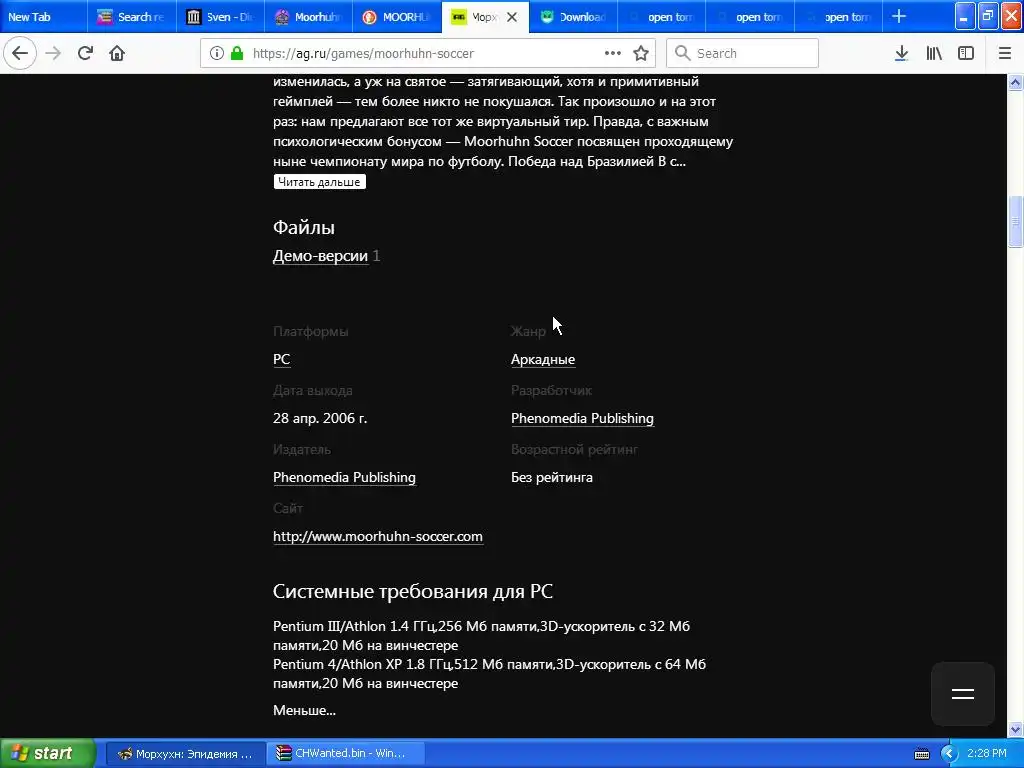Click the green secure connection padlock
1024x768 pixels.
pyautogui.click(x=237, y=53)
